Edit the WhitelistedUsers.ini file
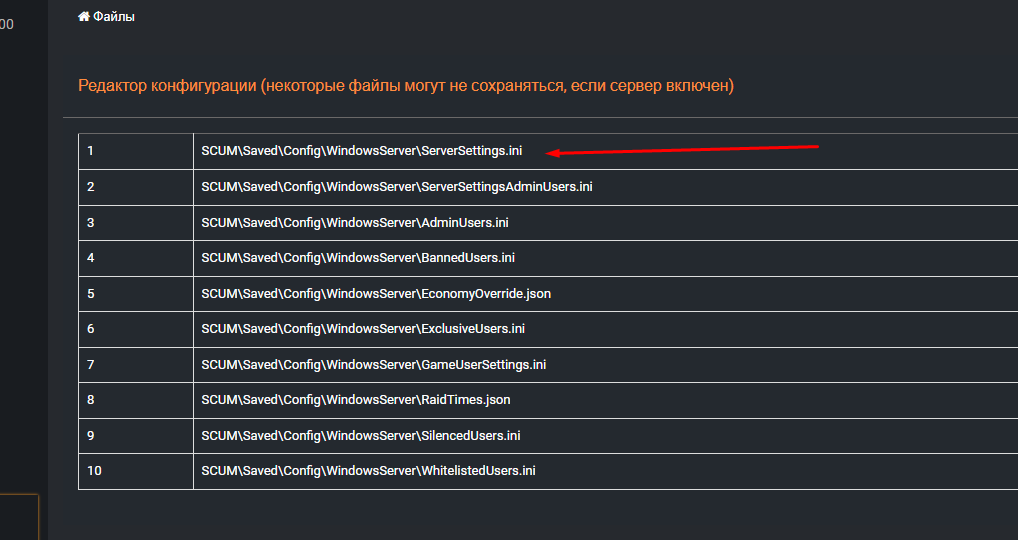 [x=368, y=471]
